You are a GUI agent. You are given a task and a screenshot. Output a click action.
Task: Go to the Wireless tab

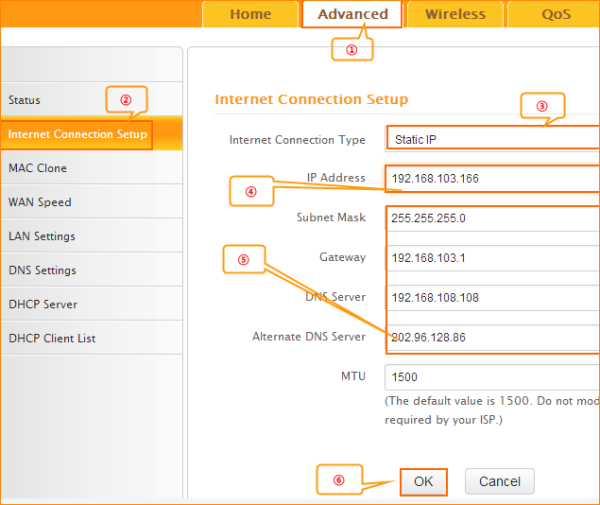pyautogui.click(x=455, y=14)
